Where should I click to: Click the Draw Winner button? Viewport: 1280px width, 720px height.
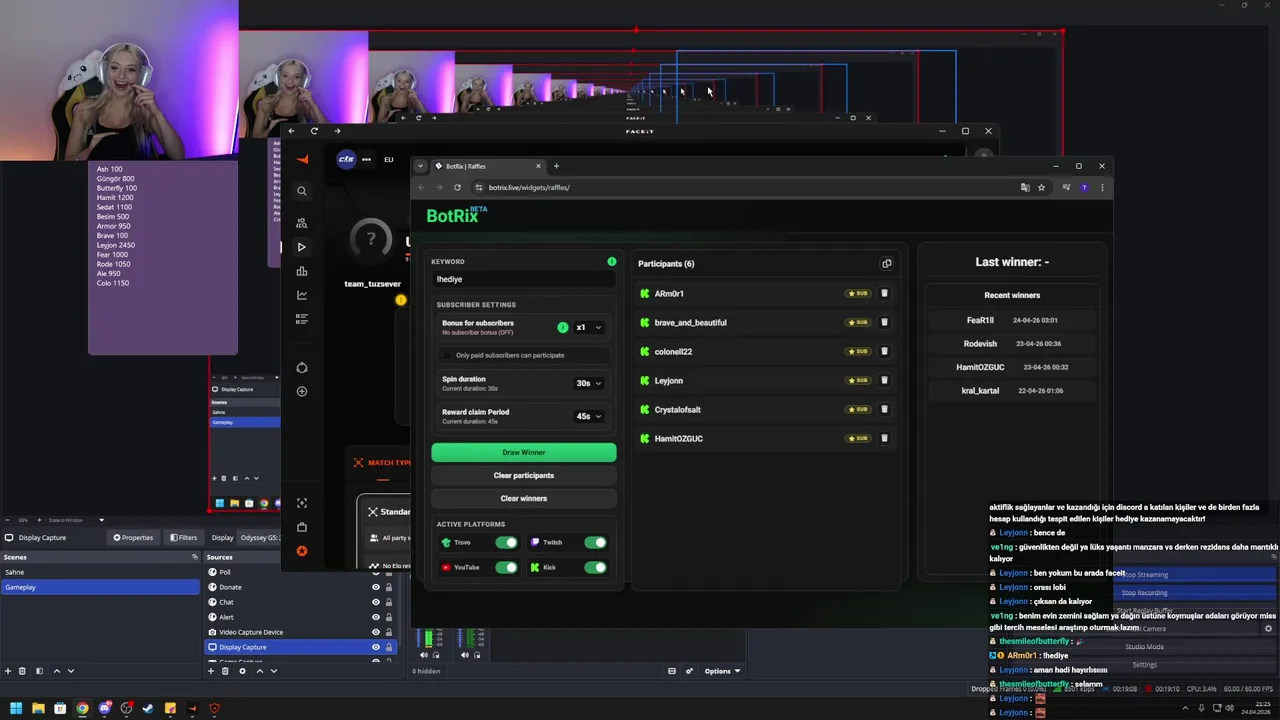524,452
